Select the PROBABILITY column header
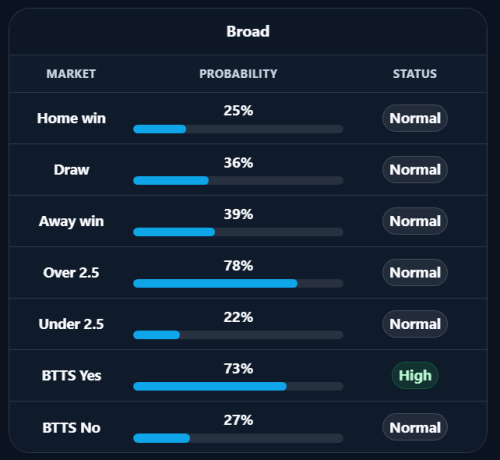 tap(238, 74)
